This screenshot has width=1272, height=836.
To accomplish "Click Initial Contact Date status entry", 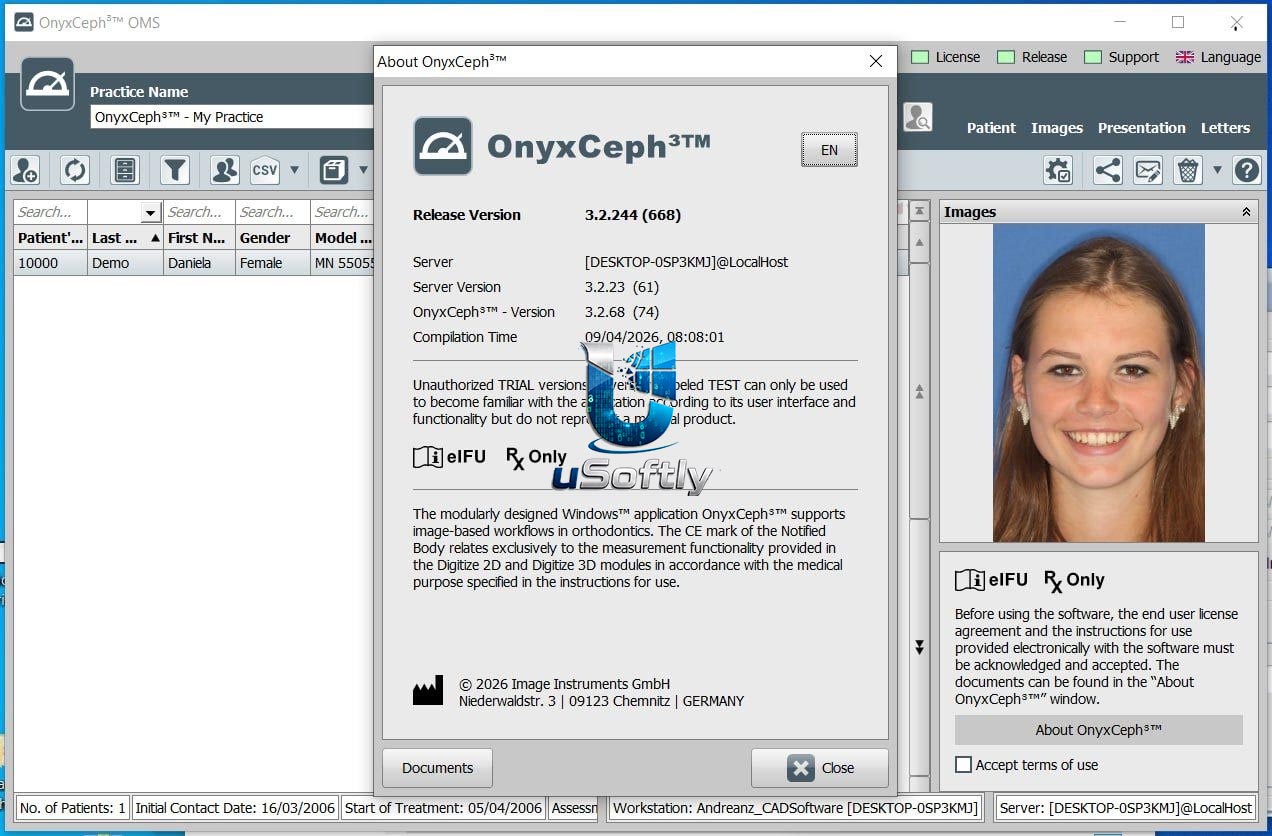I will coord(235,807).
